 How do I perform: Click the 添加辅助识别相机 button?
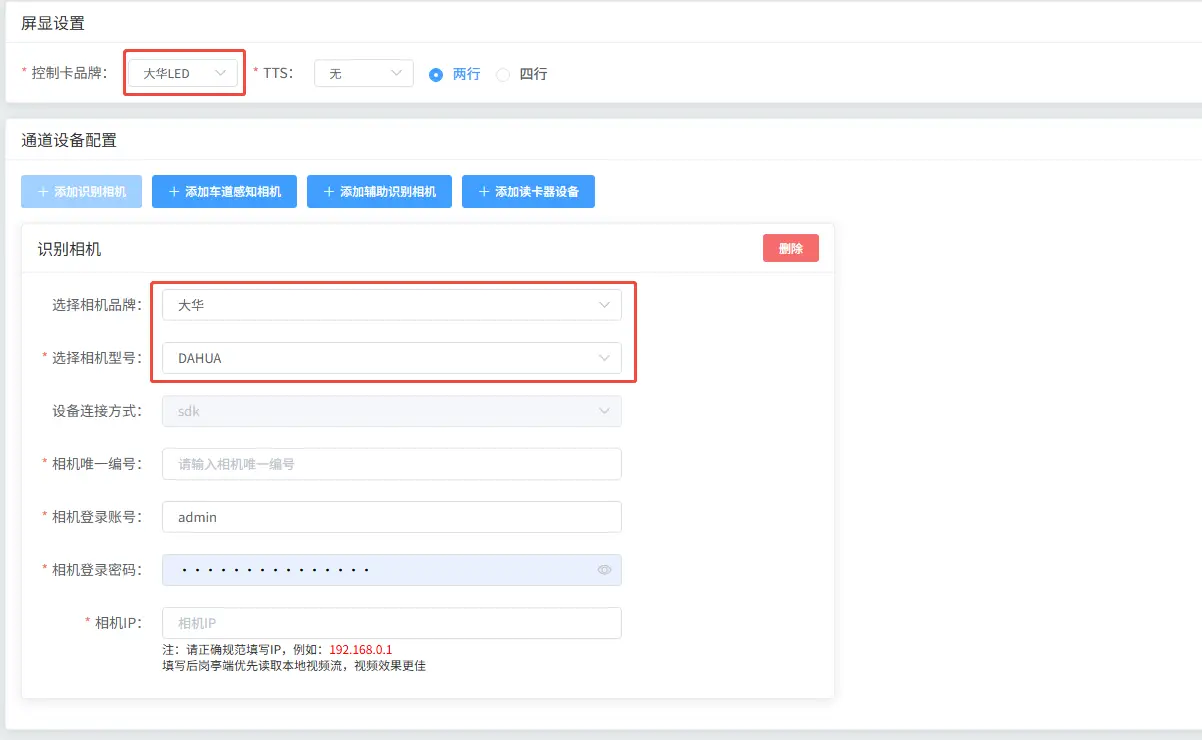[x=379, y=191]
